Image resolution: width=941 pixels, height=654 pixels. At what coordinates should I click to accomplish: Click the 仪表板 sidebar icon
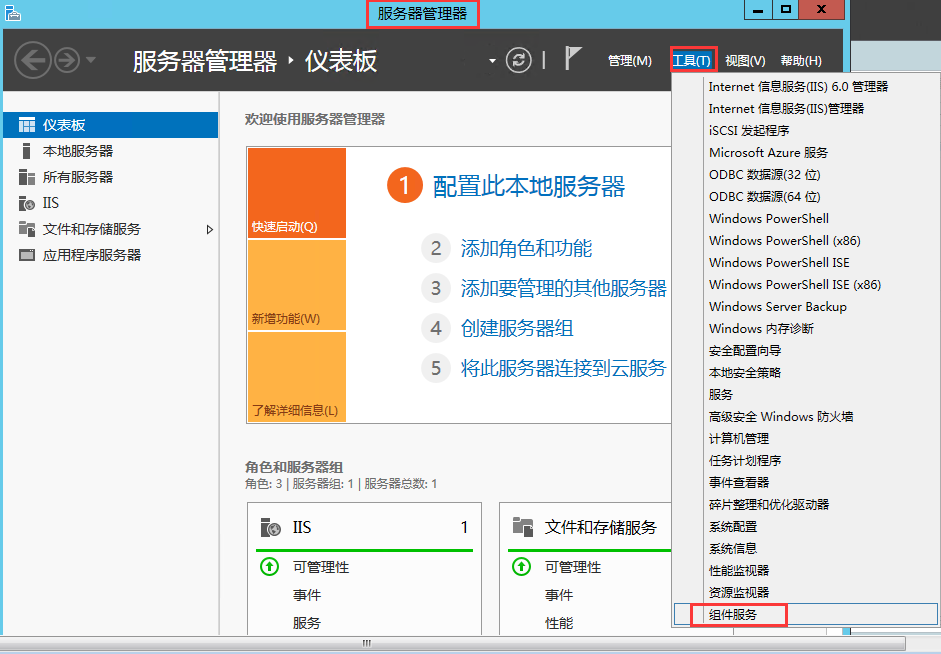(x=27, y=125)
